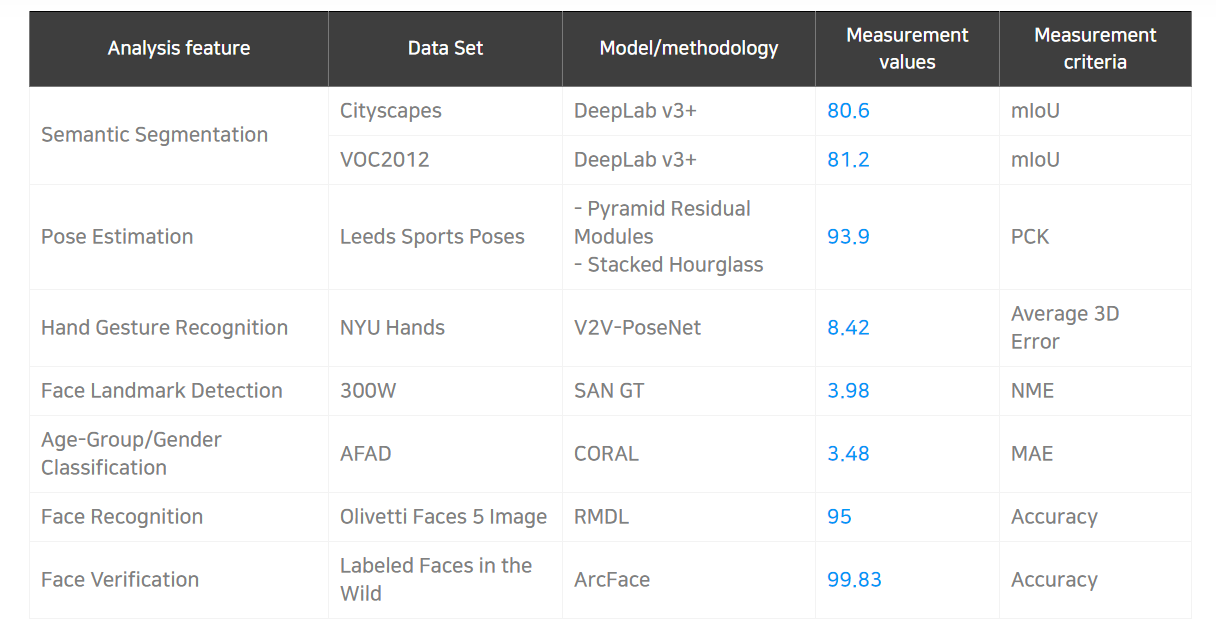Click the Data Set column header
This screenshot has height=633, width=1216.
[x=445, y=48]
